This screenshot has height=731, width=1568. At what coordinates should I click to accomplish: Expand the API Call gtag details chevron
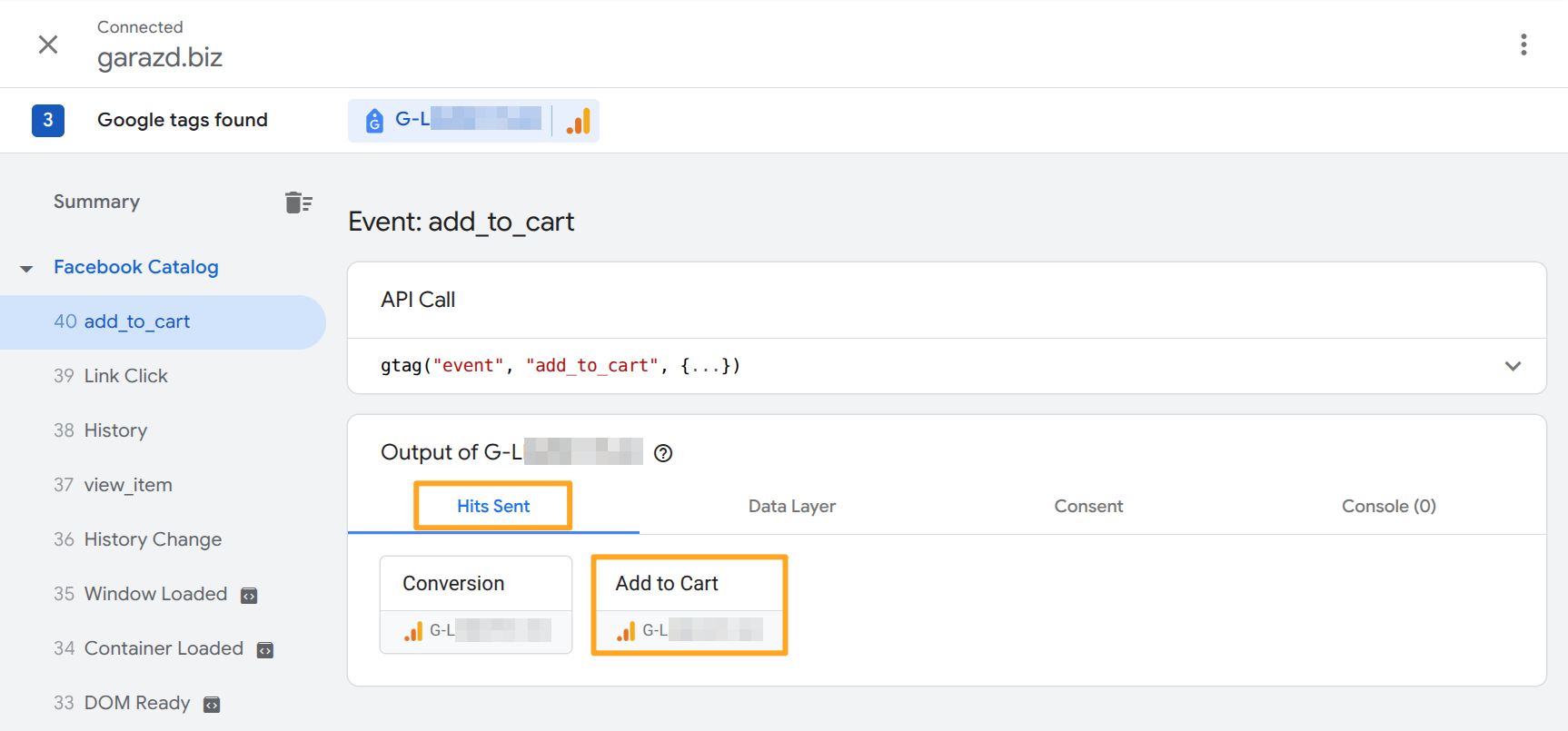1512,366
